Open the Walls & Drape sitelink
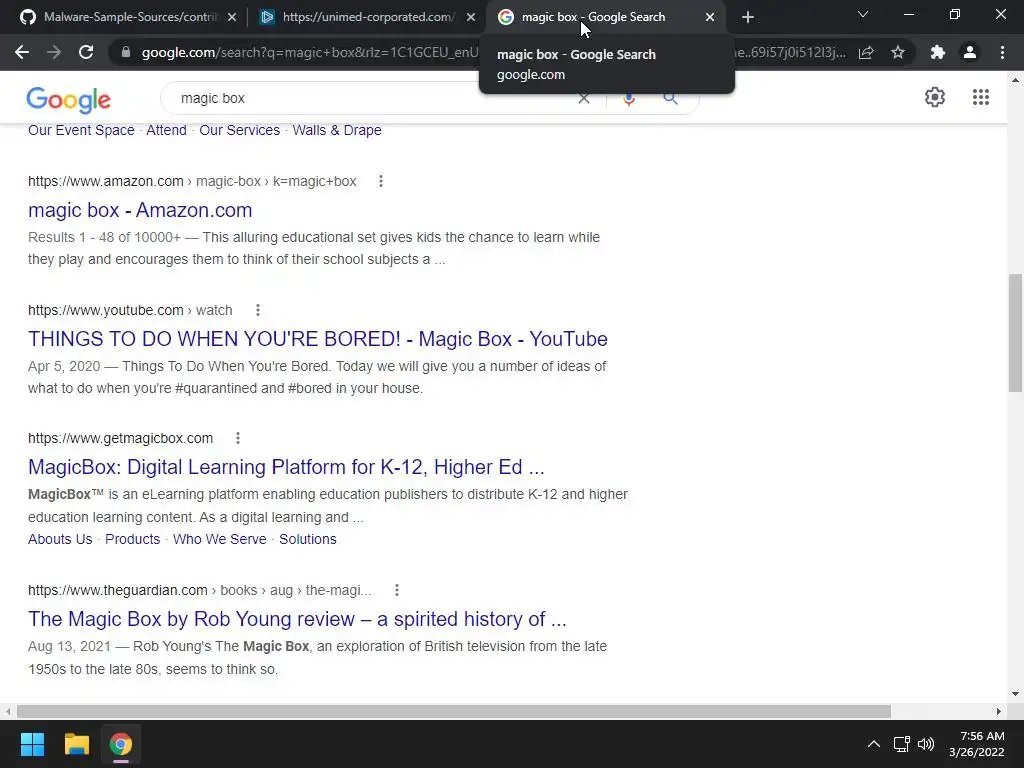1024x768 pixels. click(336, 130)
